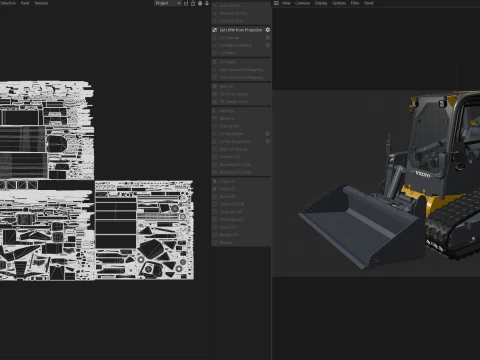Click third icon right of Project dropdown
Image resolution: width=480 pixels, height=360 pixels.
coord(200,3)
